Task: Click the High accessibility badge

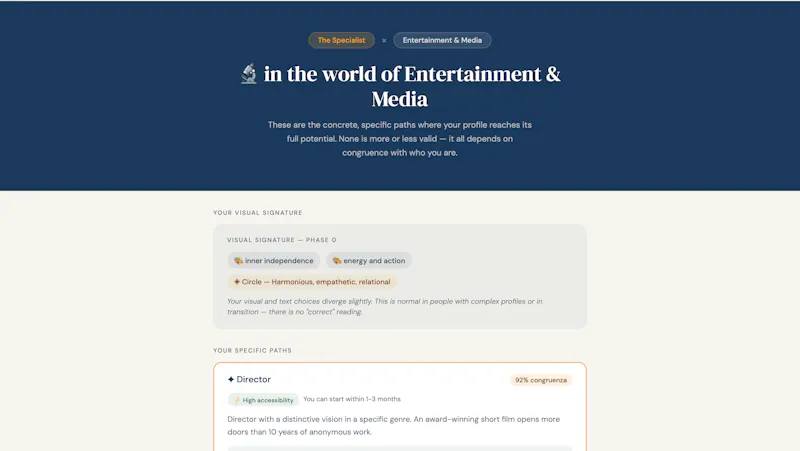Action: coord(263,400)
